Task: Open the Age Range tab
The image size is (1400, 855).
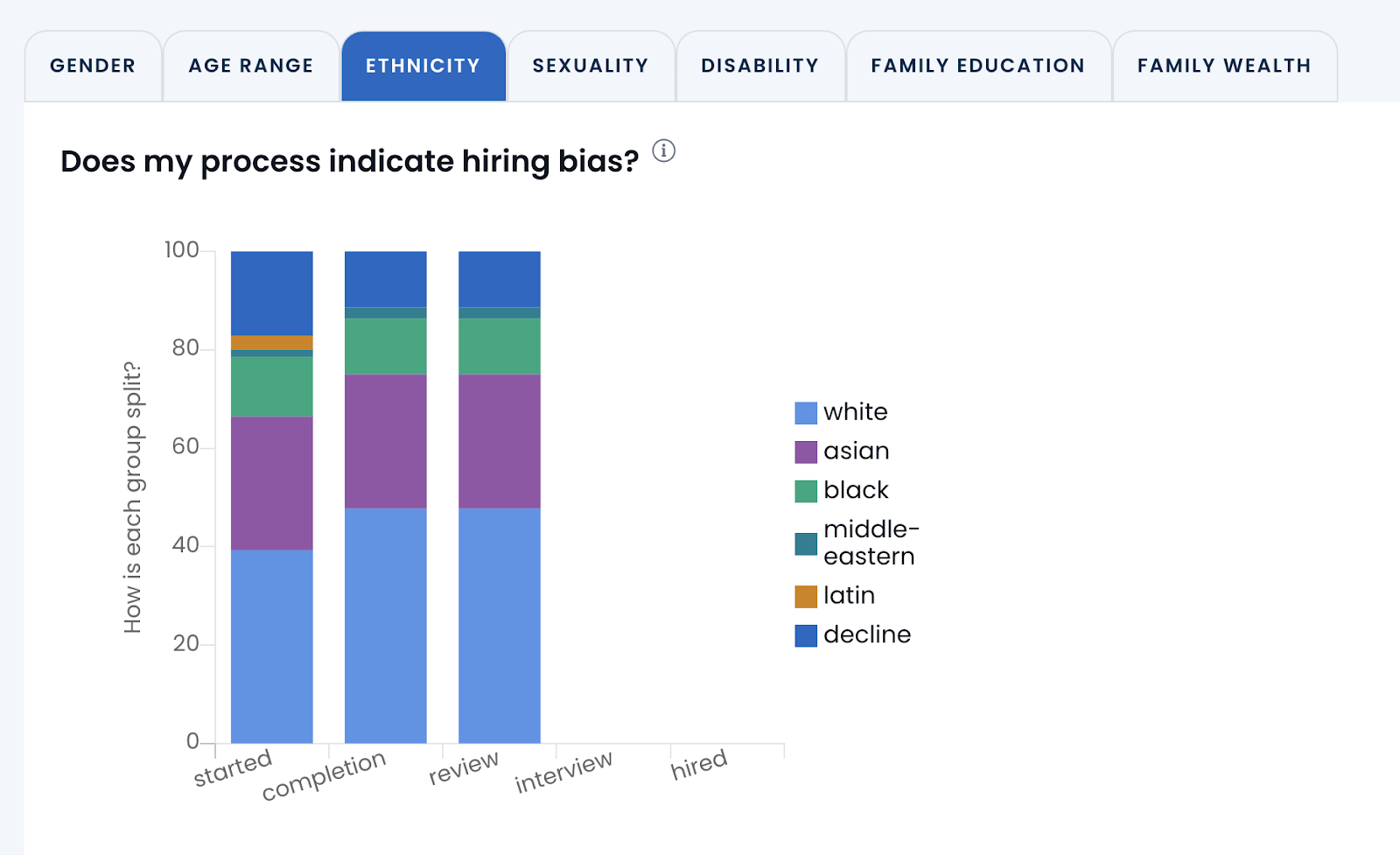Action: tap(251, 66)
